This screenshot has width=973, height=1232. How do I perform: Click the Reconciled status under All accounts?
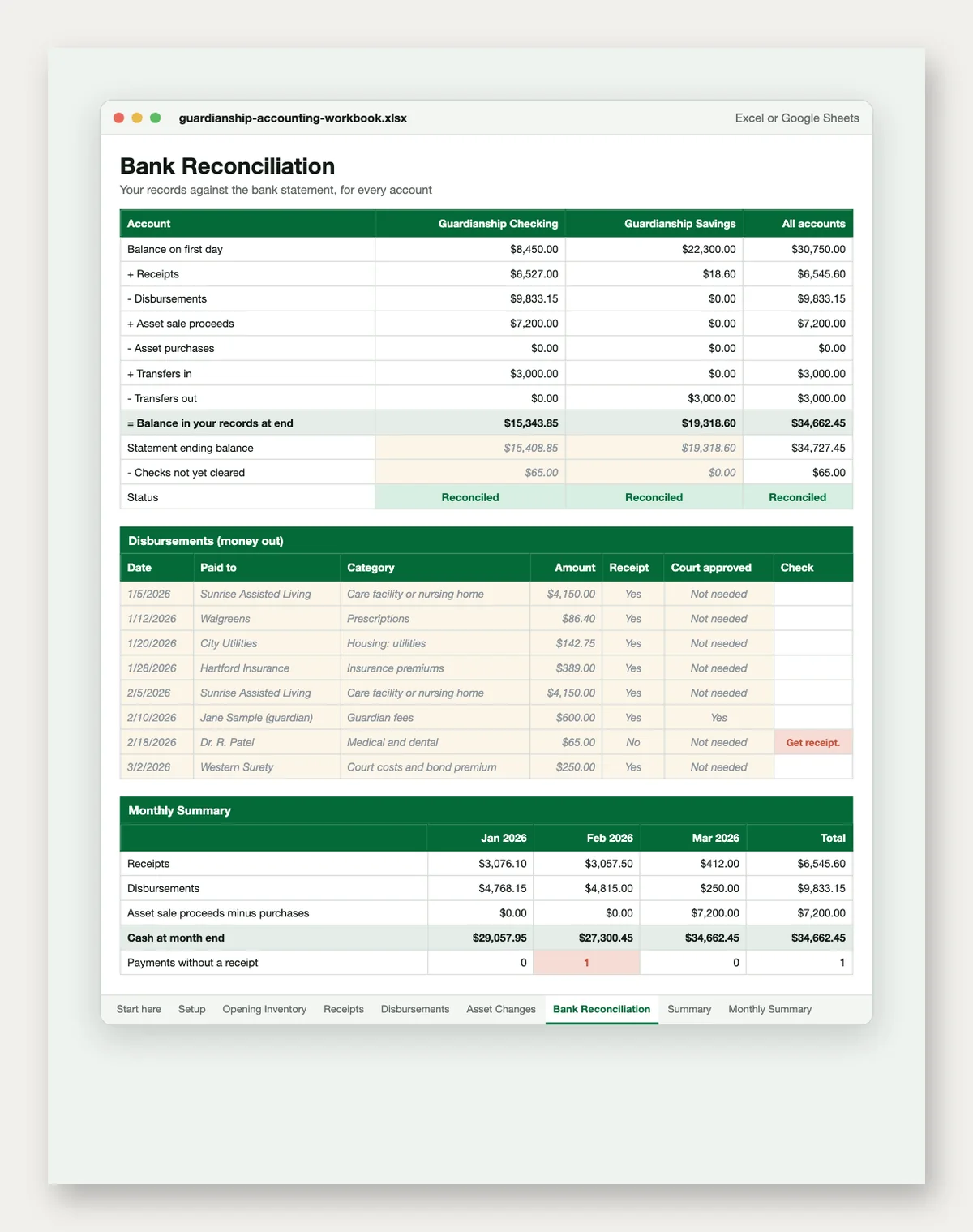point(798,497)
